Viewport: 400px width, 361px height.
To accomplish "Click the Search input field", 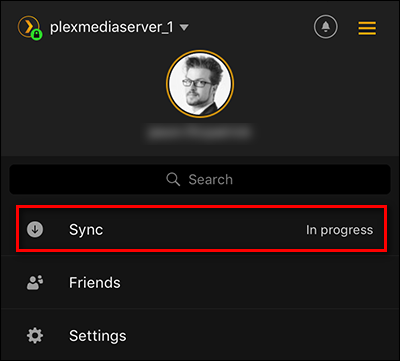I will pos(200,179).
